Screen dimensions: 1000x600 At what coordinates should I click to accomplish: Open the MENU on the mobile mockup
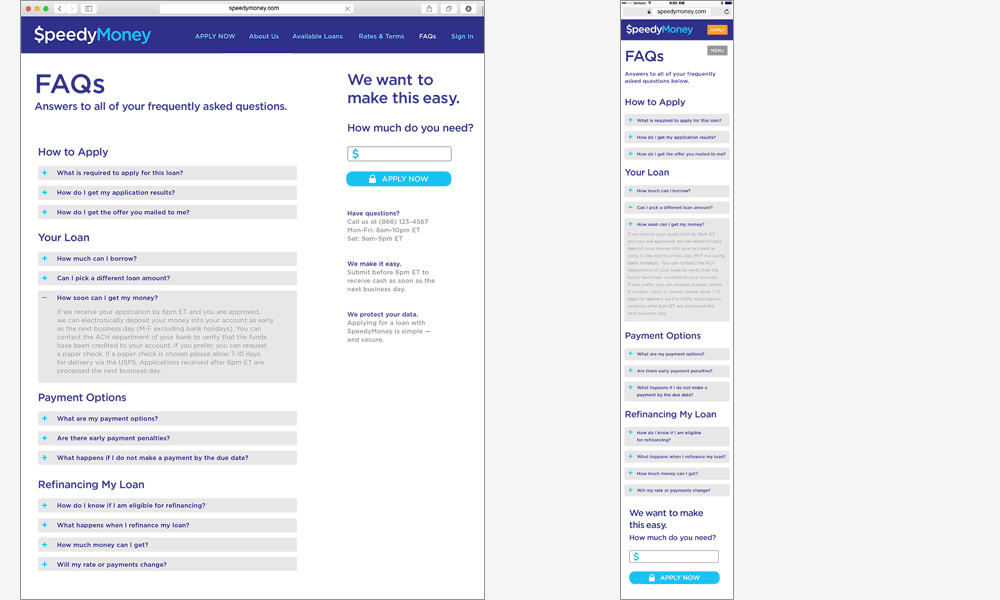716,49
